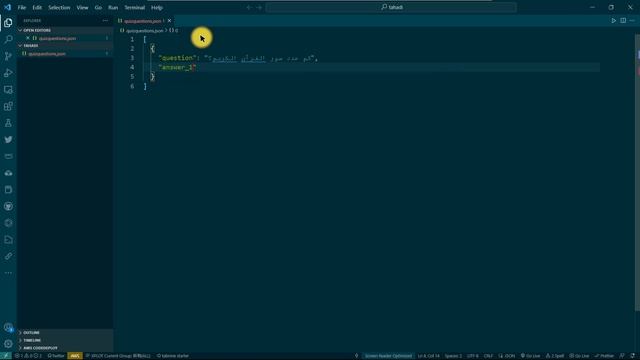Close quizquestions.json in Open Editors list
640x360 pixels.
coord(28,38)
